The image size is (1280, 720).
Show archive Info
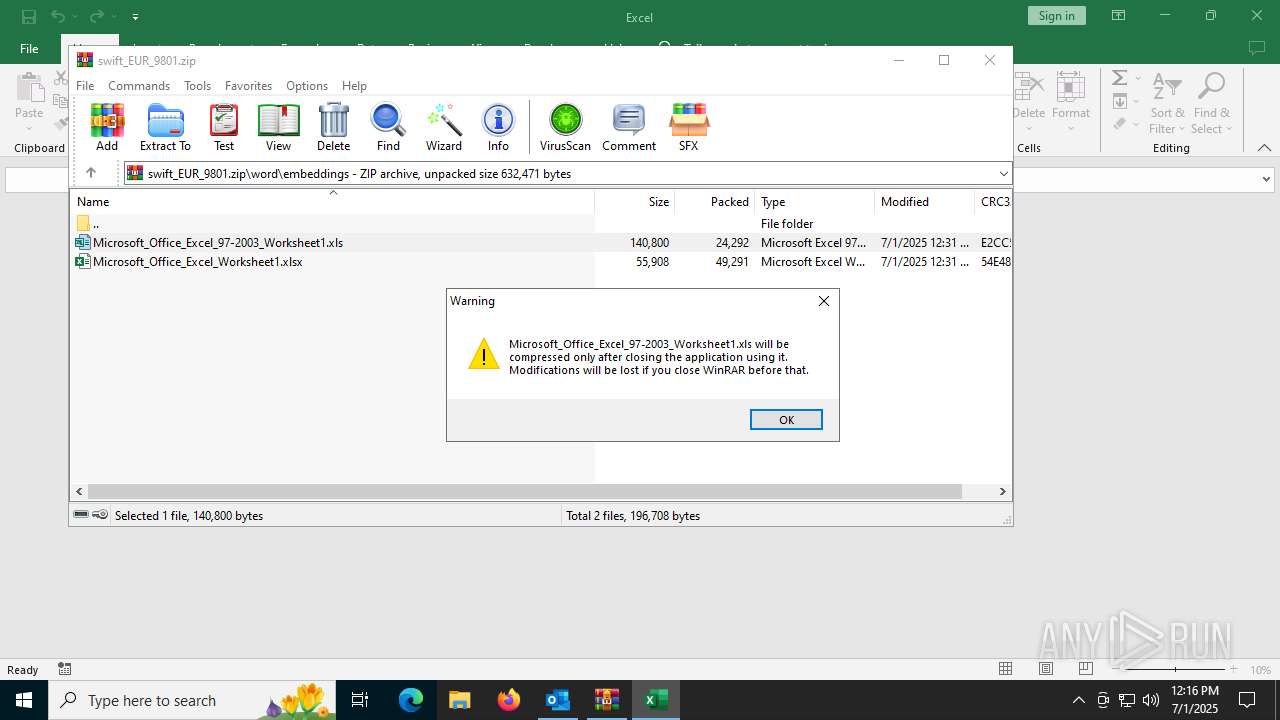(x=498, y=127)
